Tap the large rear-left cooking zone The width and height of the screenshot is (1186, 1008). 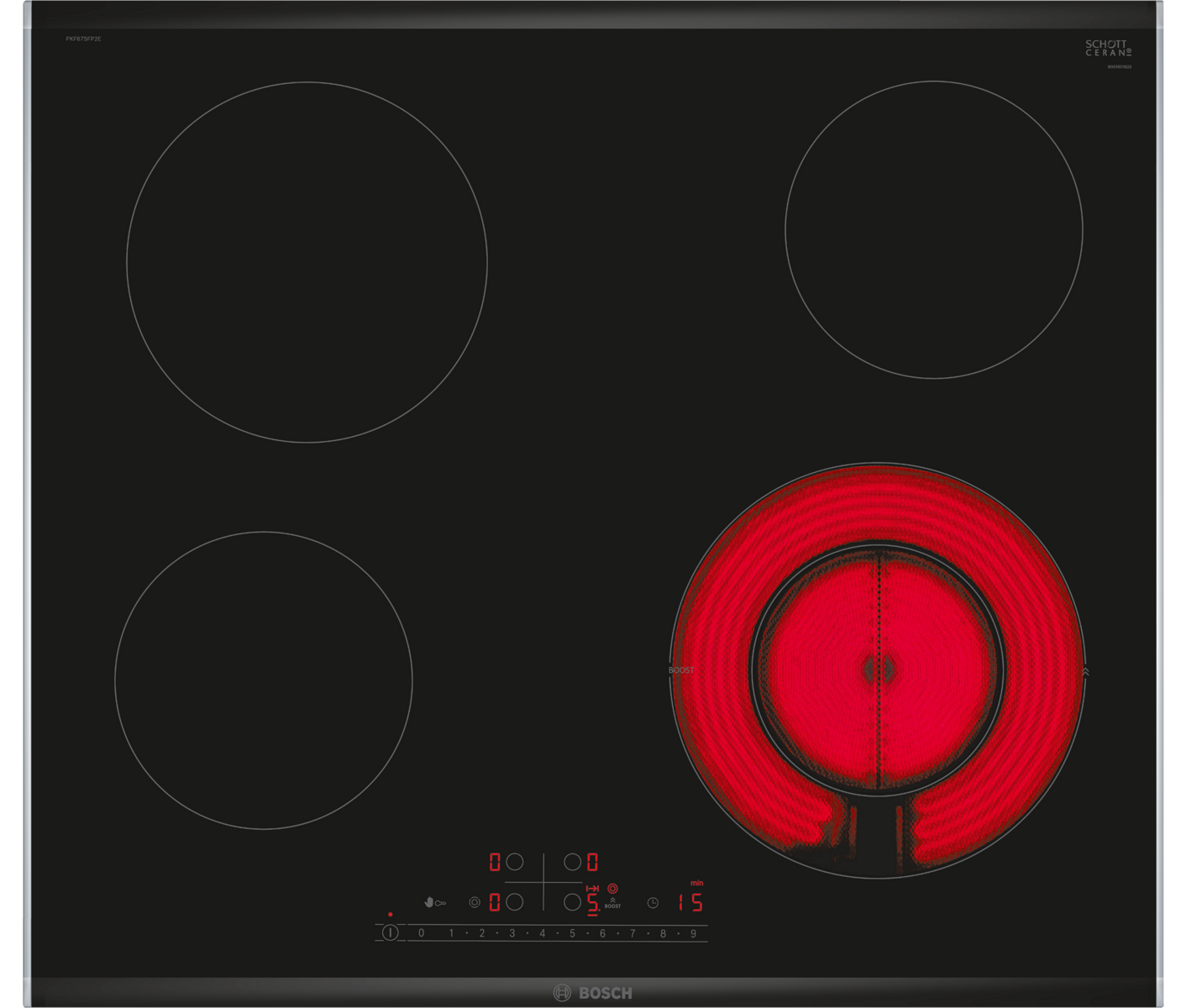[x=307, y=262]
